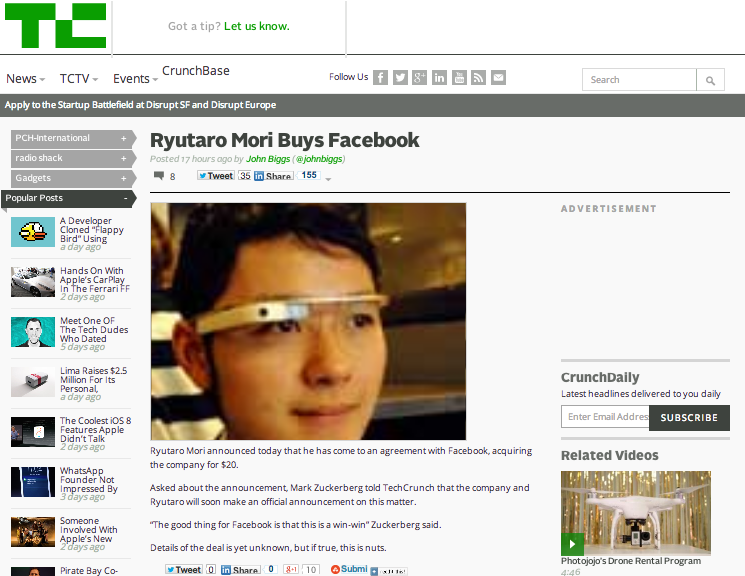Screen dimensions: 745x576
Task: Click the search magnifier button
Action: pyautogui.click(x=710, y=80)
